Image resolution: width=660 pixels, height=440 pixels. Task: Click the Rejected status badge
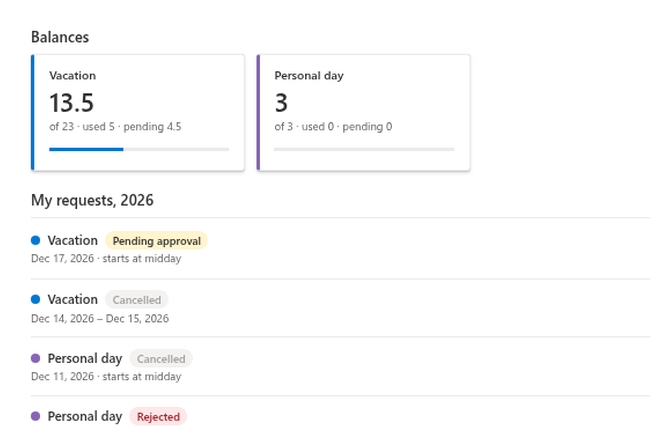tap(158, 417)
